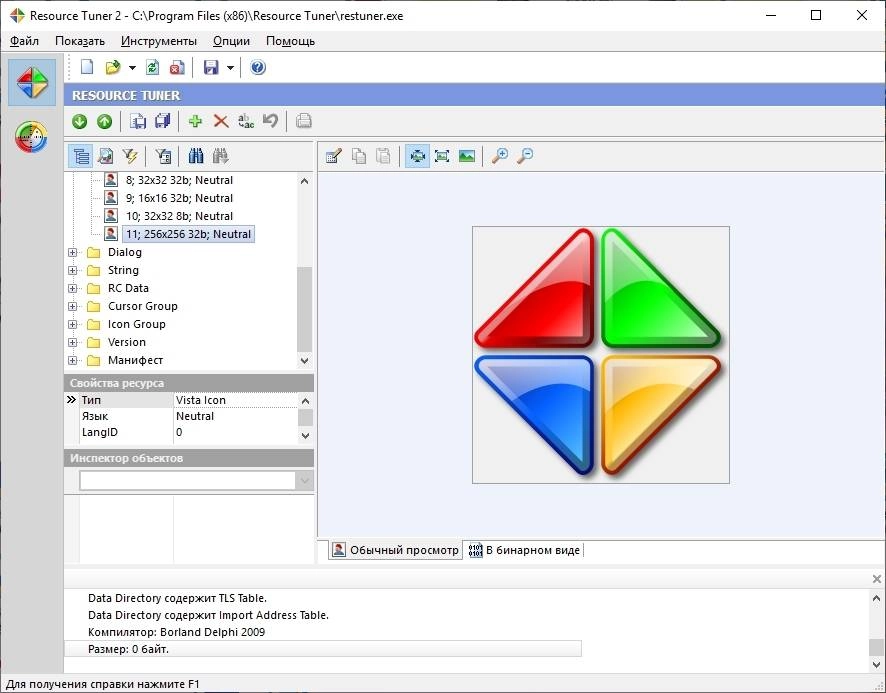The height and width of the screenshot is (693, 886).
Task: Click the Reload file icon with green arrows
Action: point(153,67)
